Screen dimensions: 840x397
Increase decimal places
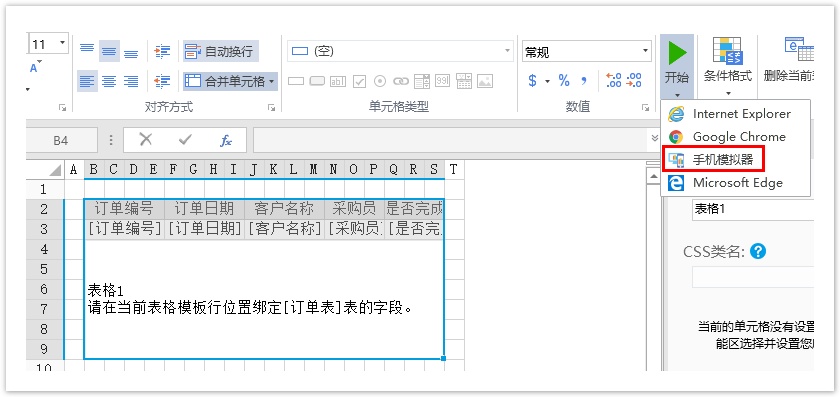pos(614,81)
